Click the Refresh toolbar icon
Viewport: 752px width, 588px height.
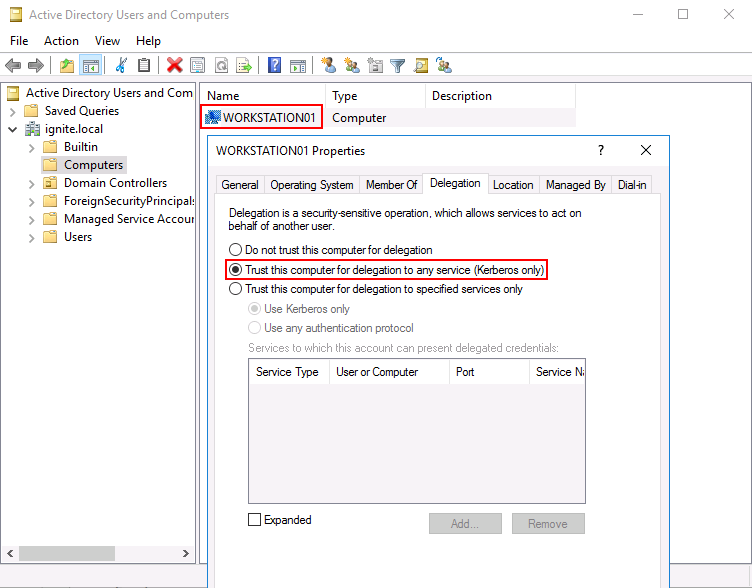221,65
